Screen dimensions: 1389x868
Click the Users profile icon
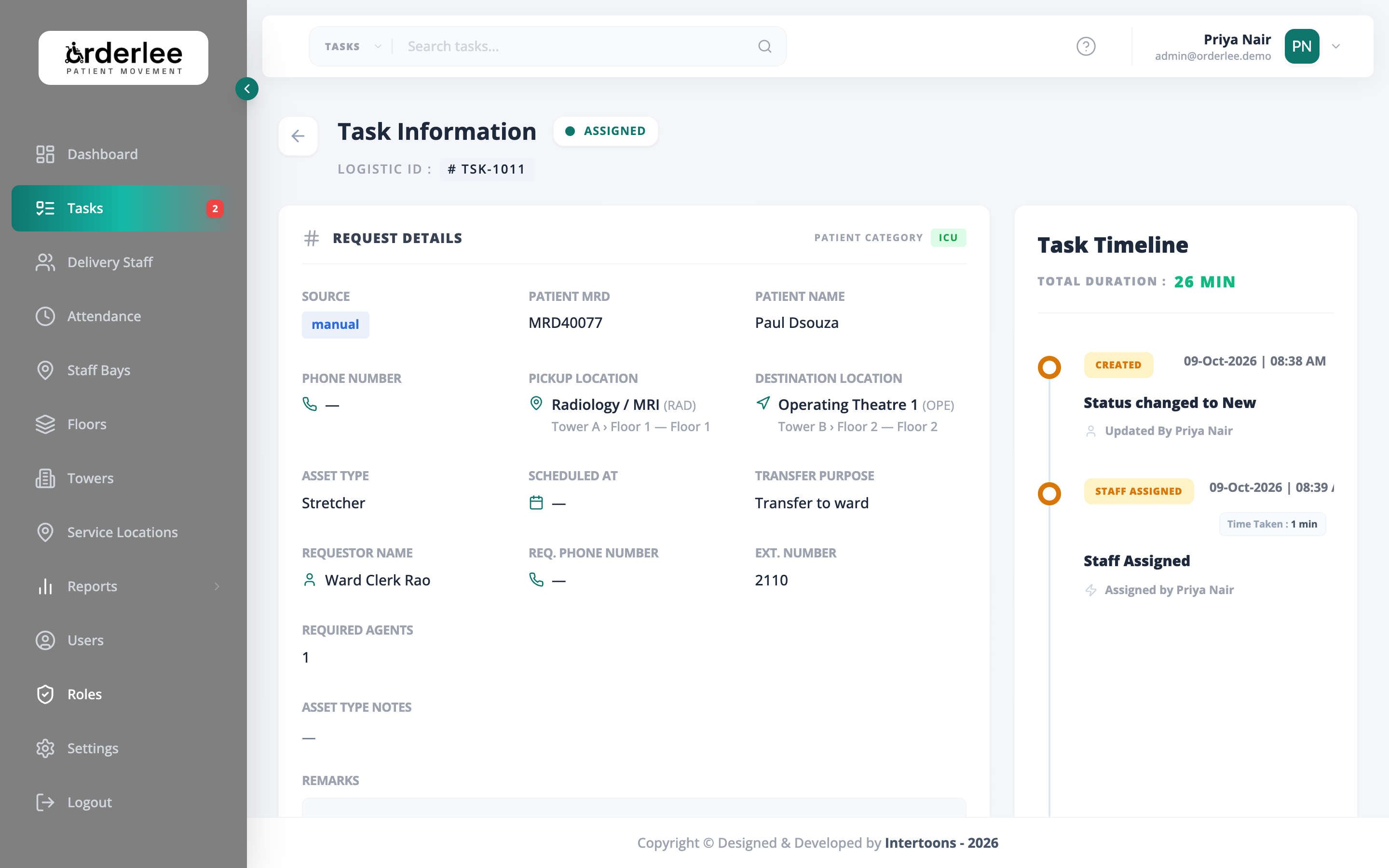click(45, 640)
